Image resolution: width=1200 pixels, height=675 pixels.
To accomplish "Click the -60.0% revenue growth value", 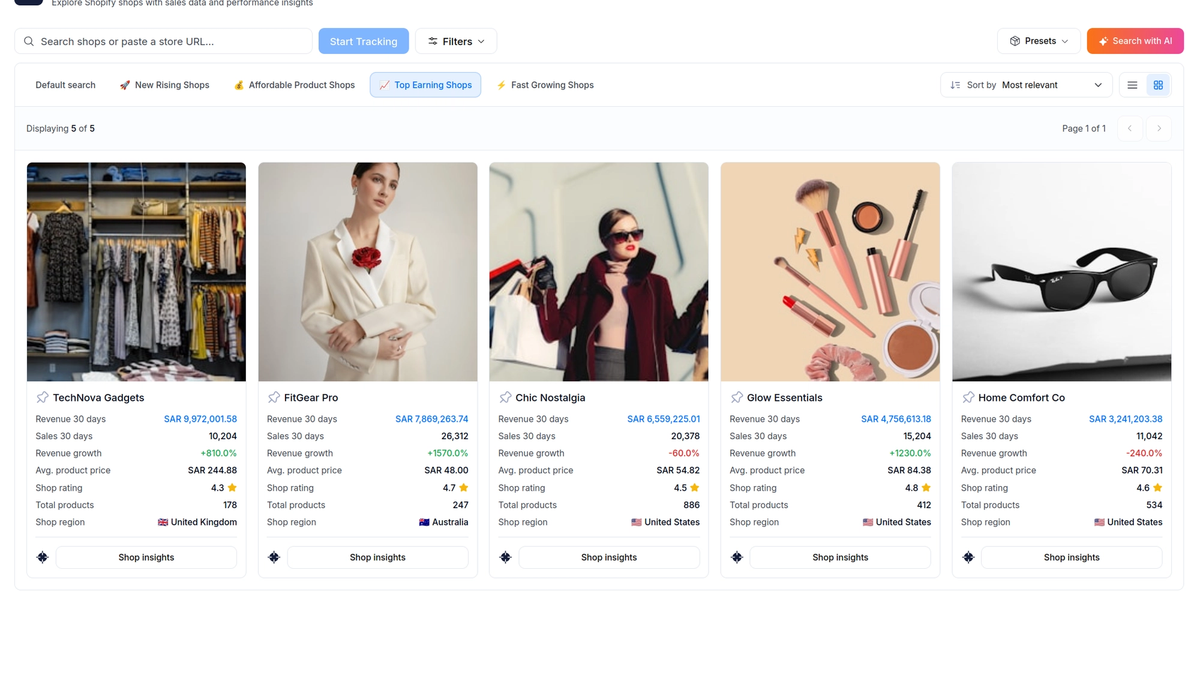I will (x=684, y=453).
